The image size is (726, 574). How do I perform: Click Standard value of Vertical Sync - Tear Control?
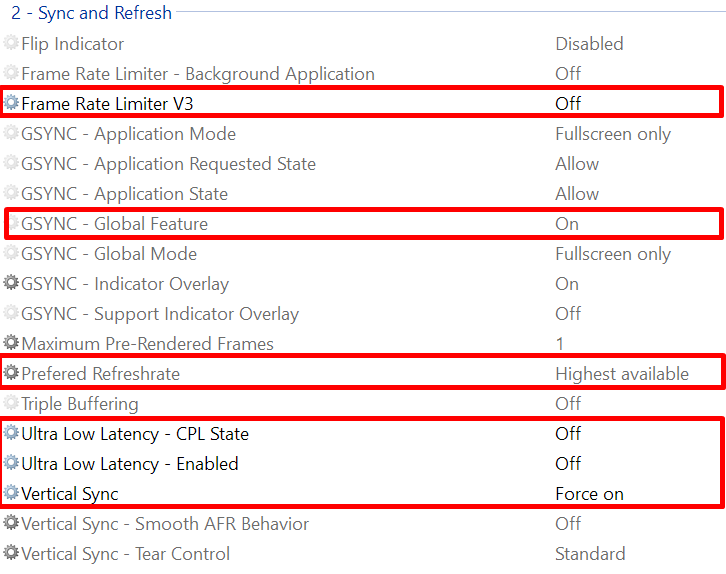coord(590,554)
